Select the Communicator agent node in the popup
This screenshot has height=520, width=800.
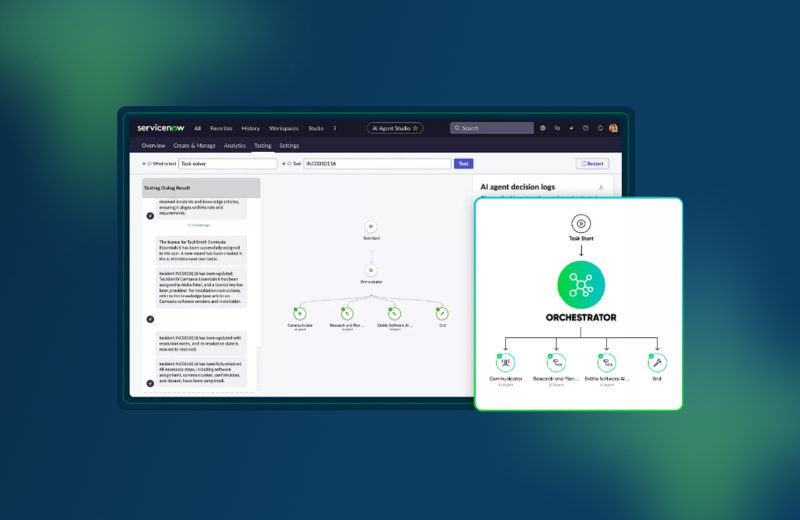506,362
